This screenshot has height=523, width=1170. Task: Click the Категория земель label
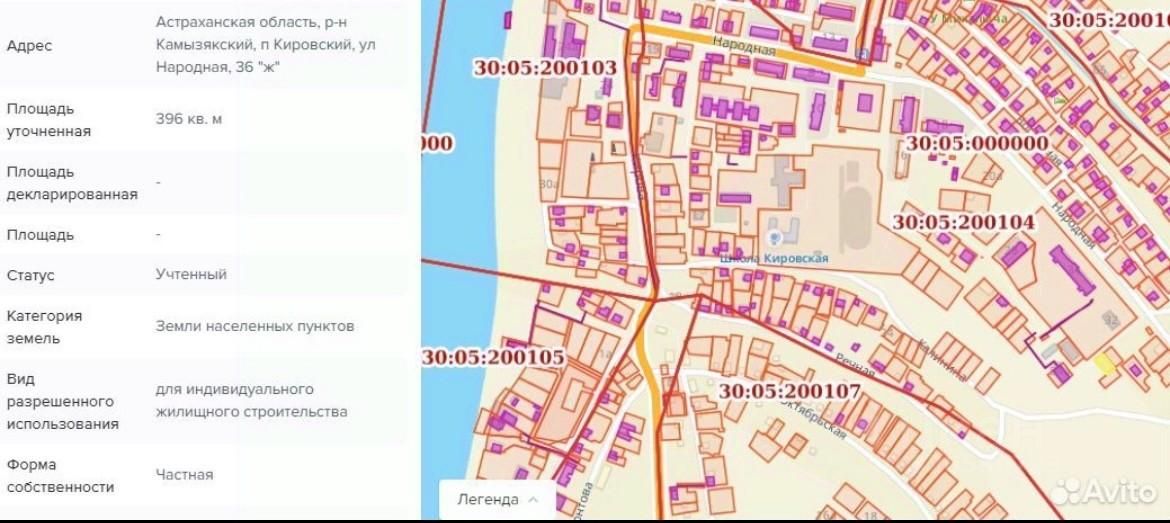tap(44, 327)
